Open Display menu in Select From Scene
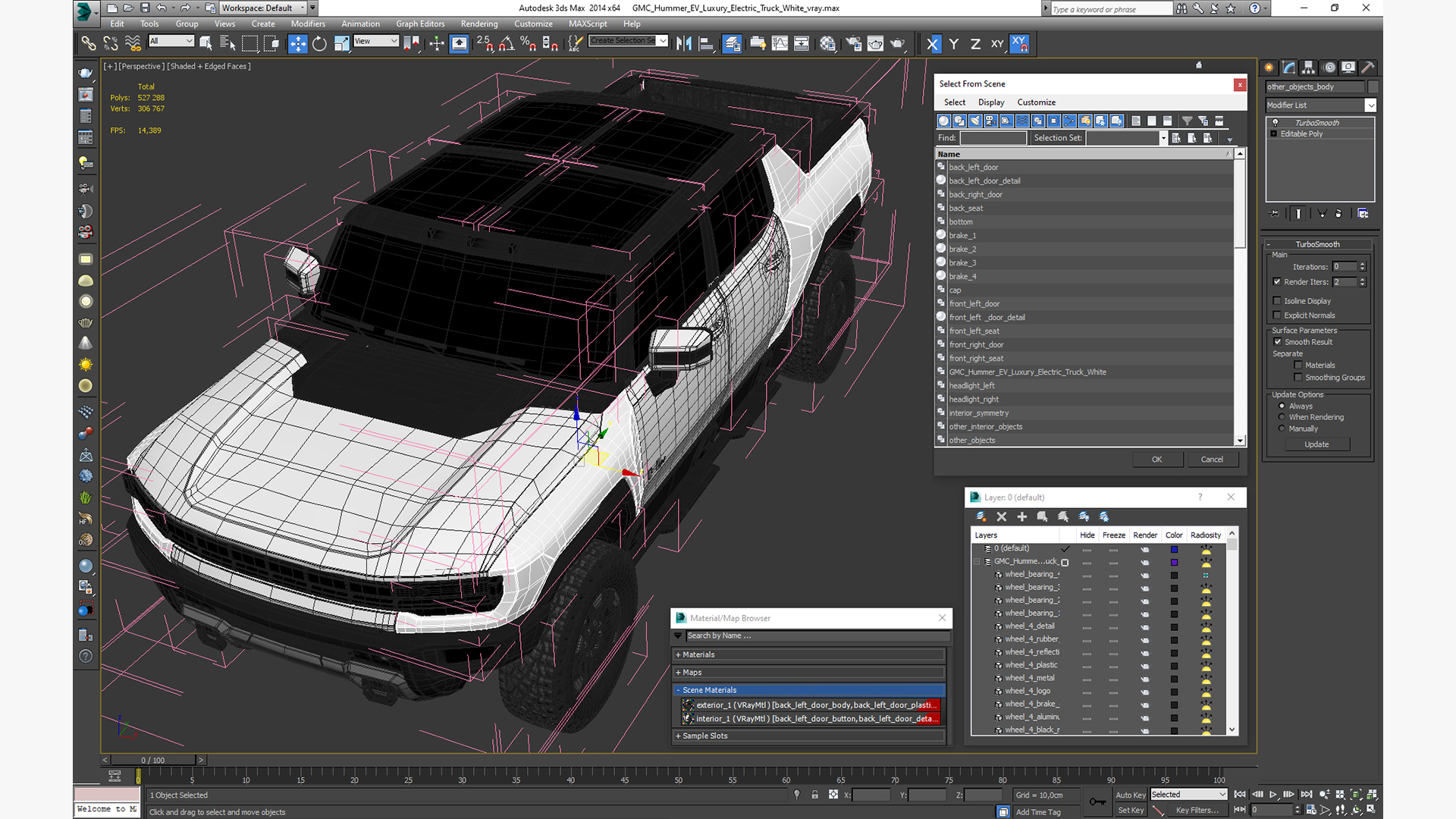 [x=991, y=102]
